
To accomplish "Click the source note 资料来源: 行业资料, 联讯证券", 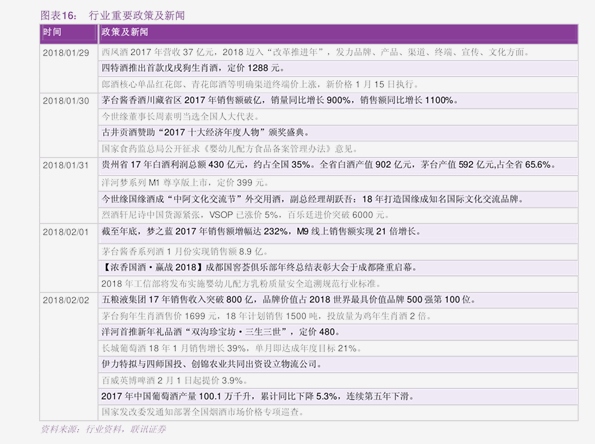I will click(x=104, y=429).
